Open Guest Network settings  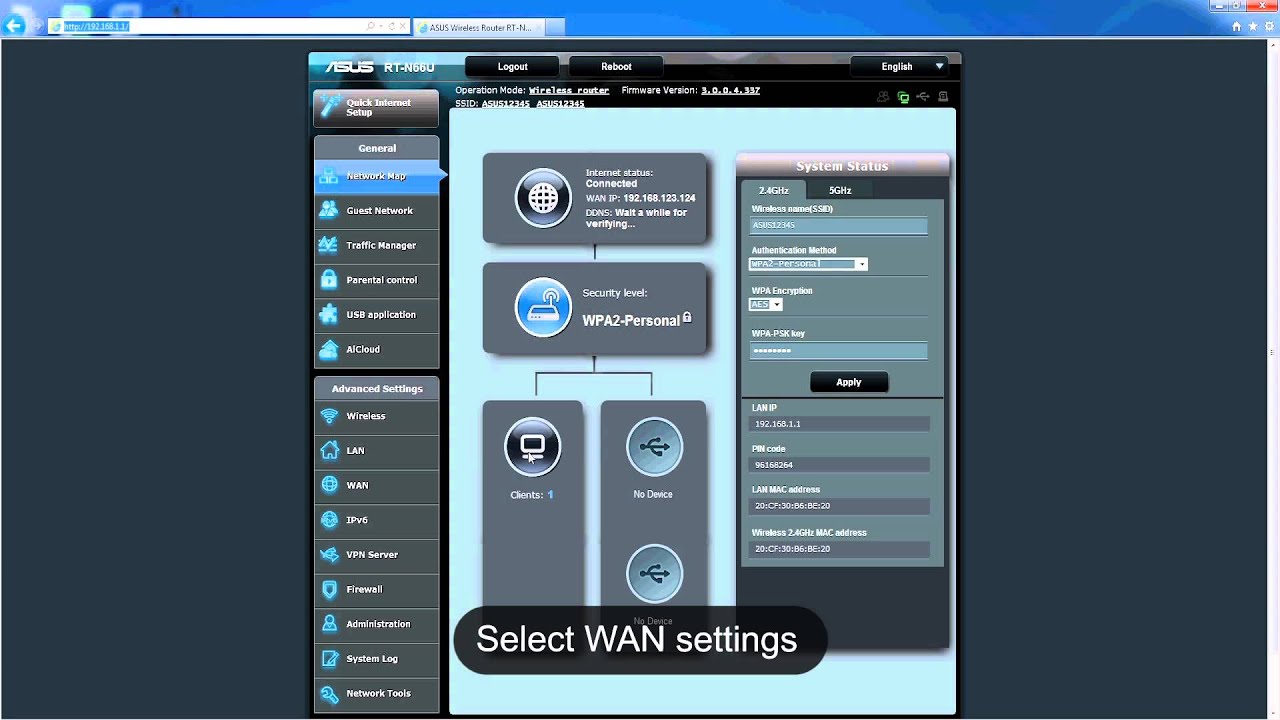tap(376, 211)
